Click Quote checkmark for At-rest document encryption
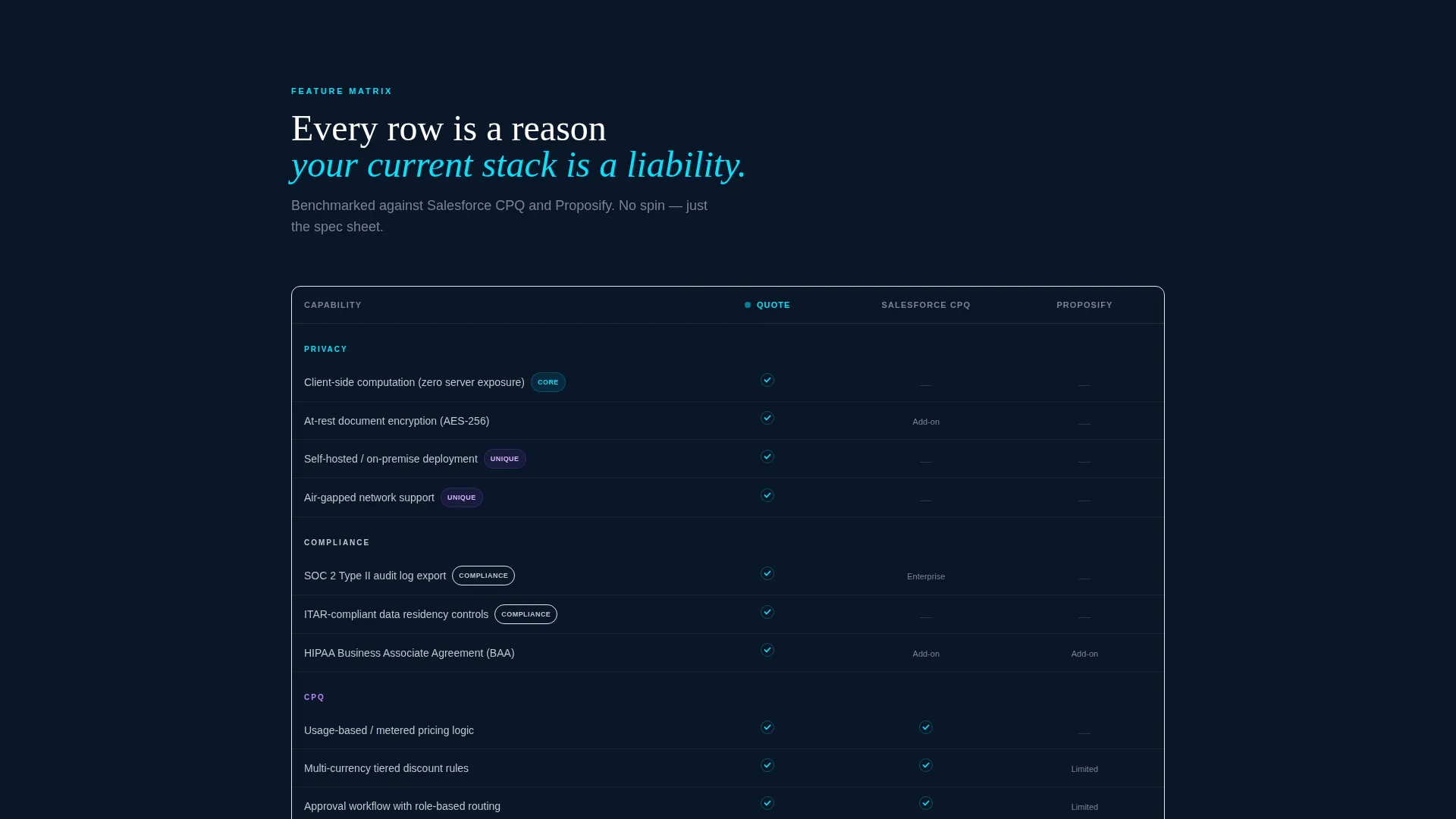1456x819 pixels. [x=767, y=418]
